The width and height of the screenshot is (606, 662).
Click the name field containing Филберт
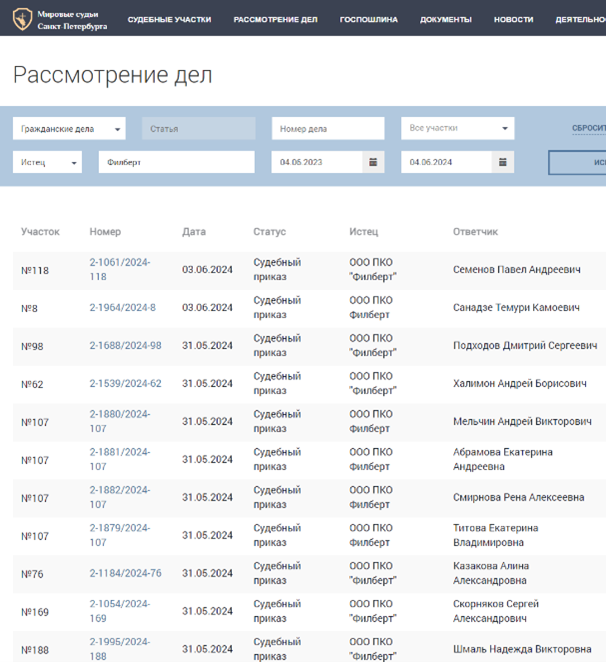tap(176, 162)
